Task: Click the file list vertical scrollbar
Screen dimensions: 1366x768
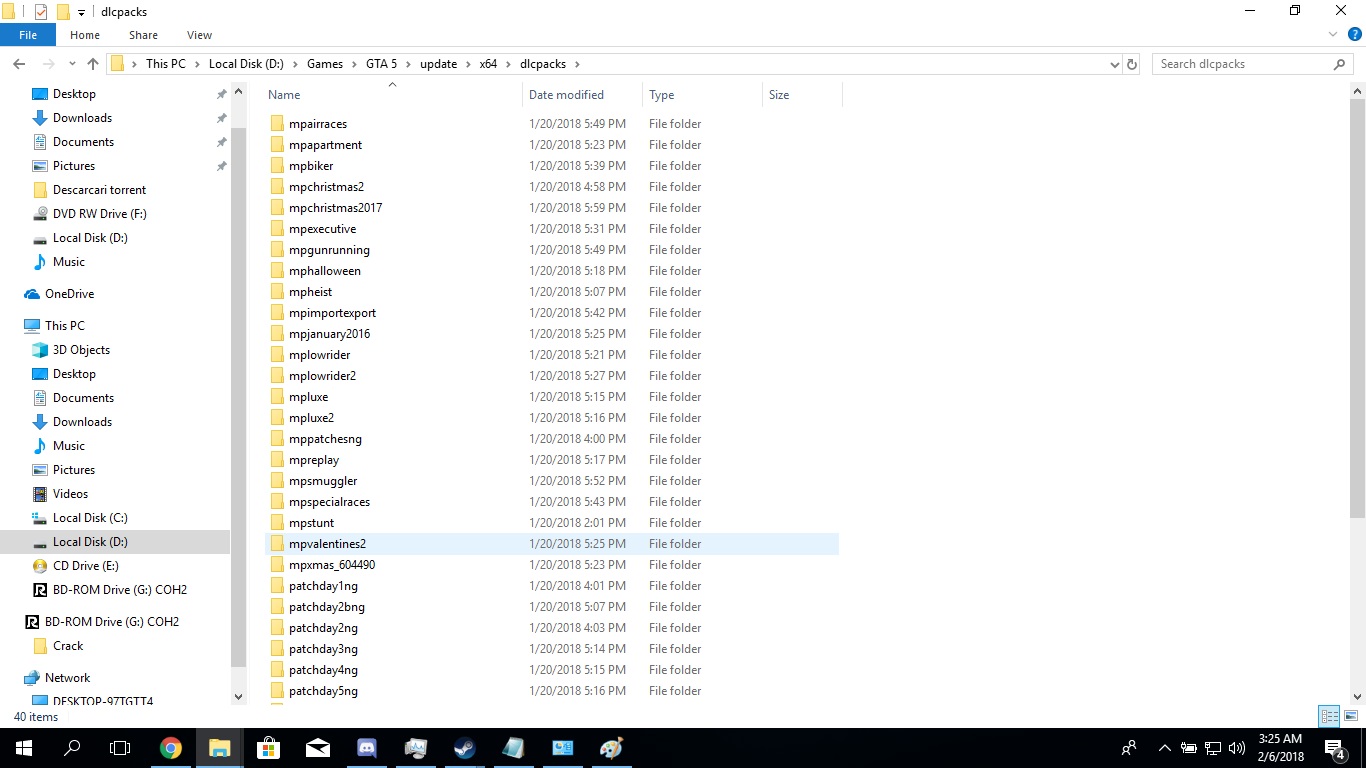Action: (x=1357, y=308)
